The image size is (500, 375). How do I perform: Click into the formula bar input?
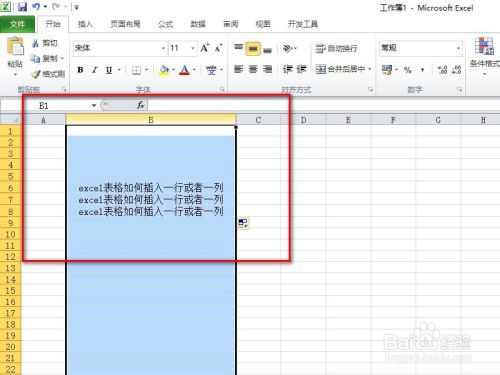(323, 105)
